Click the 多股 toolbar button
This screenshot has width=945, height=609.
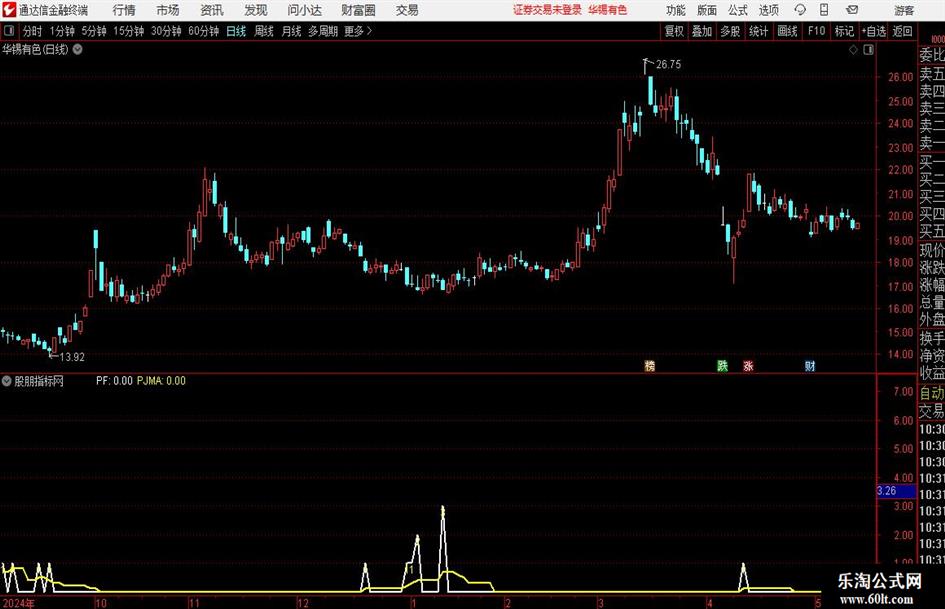pos(730,31)
